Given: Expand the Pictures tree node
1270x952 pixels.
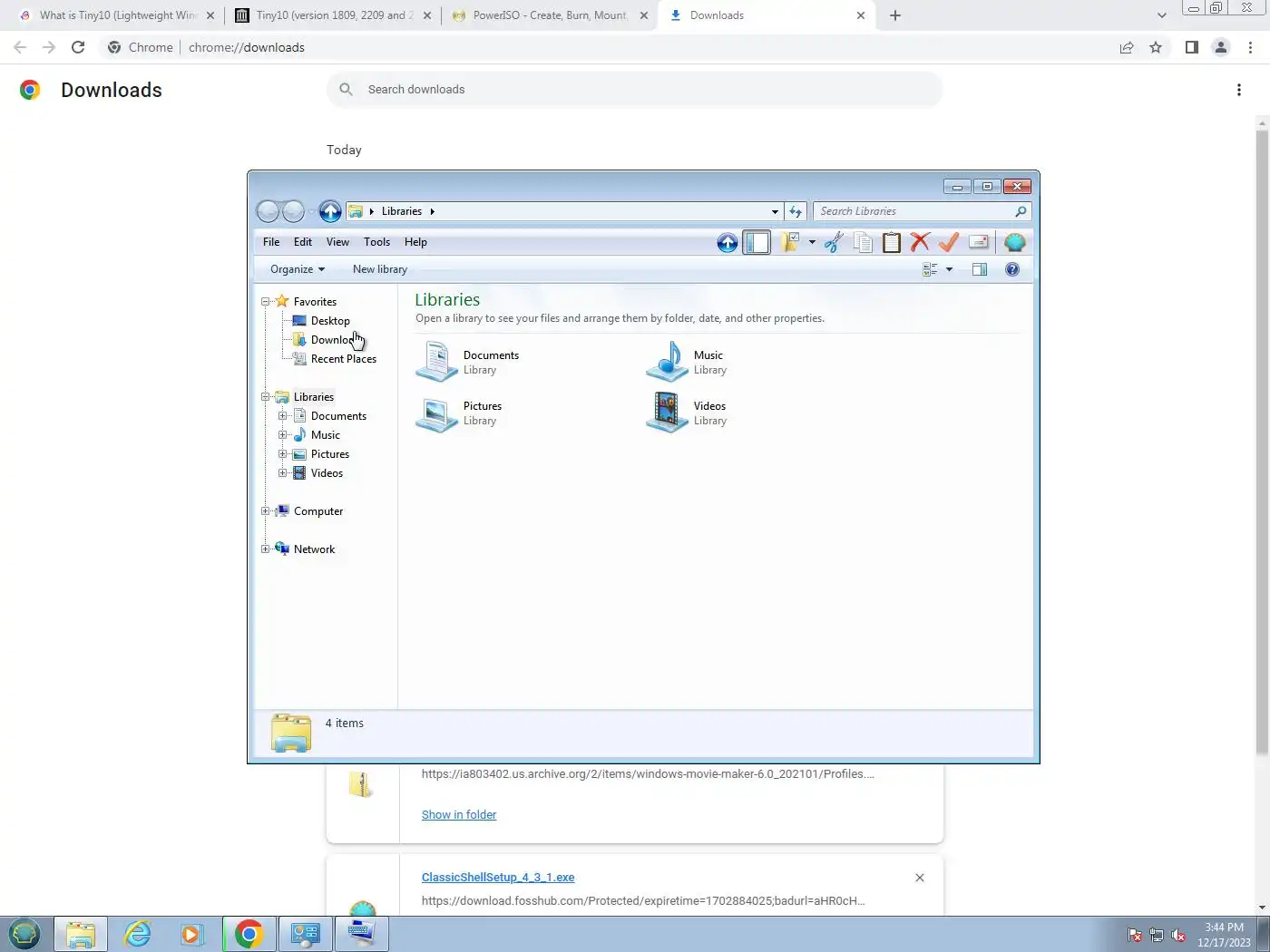Looking at the screenshot, I should [x=283, y=454].
